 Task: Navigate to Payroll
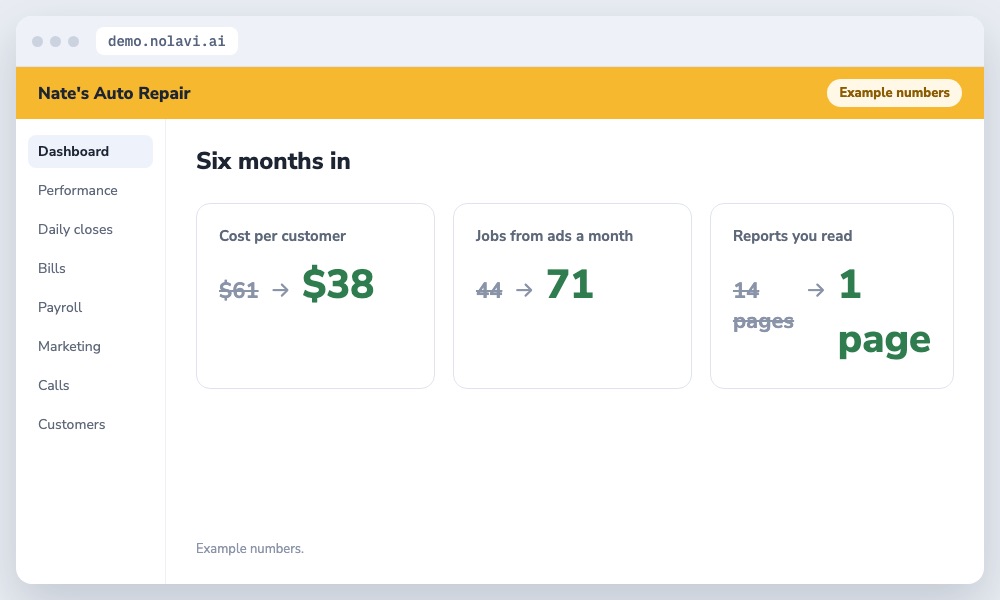[x=60, y=307]
